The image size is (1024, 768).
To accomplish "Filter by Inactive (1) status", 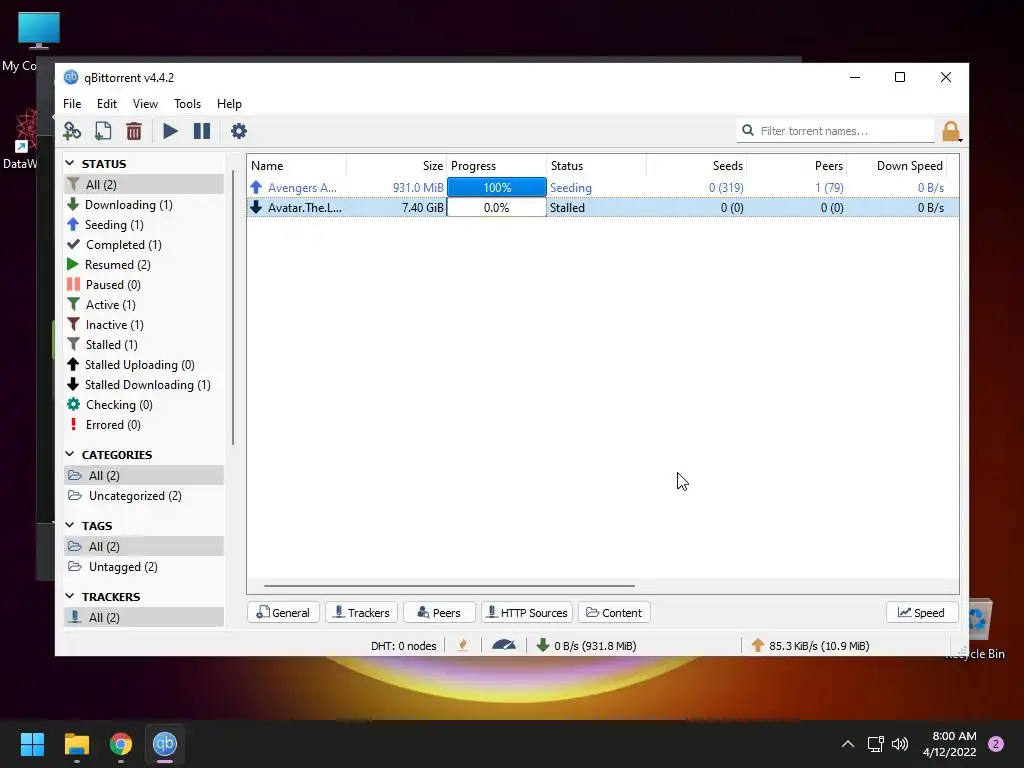I will (144, 325).
